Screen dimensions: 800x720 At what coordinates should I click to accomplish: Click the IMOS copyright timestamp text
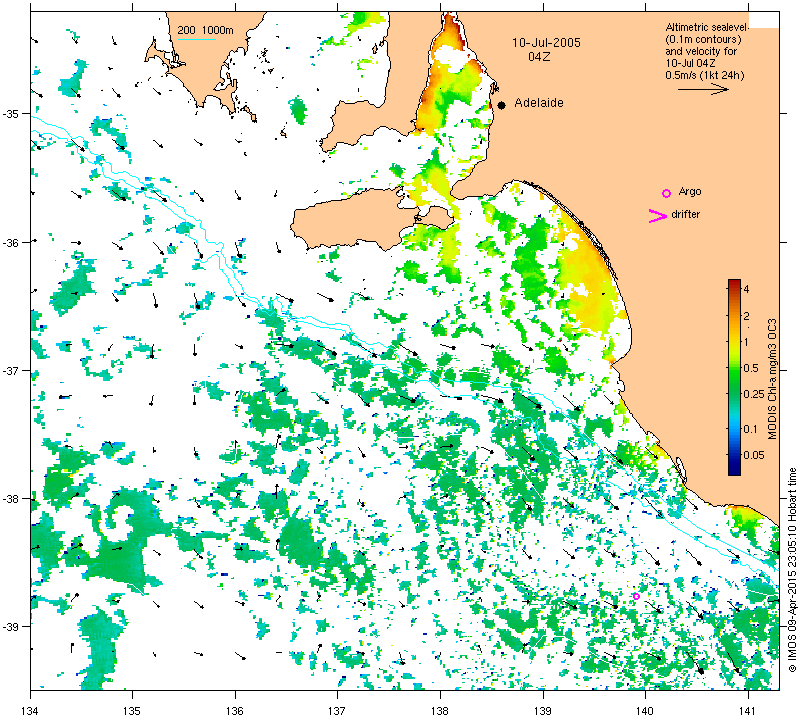coord(792,569)
